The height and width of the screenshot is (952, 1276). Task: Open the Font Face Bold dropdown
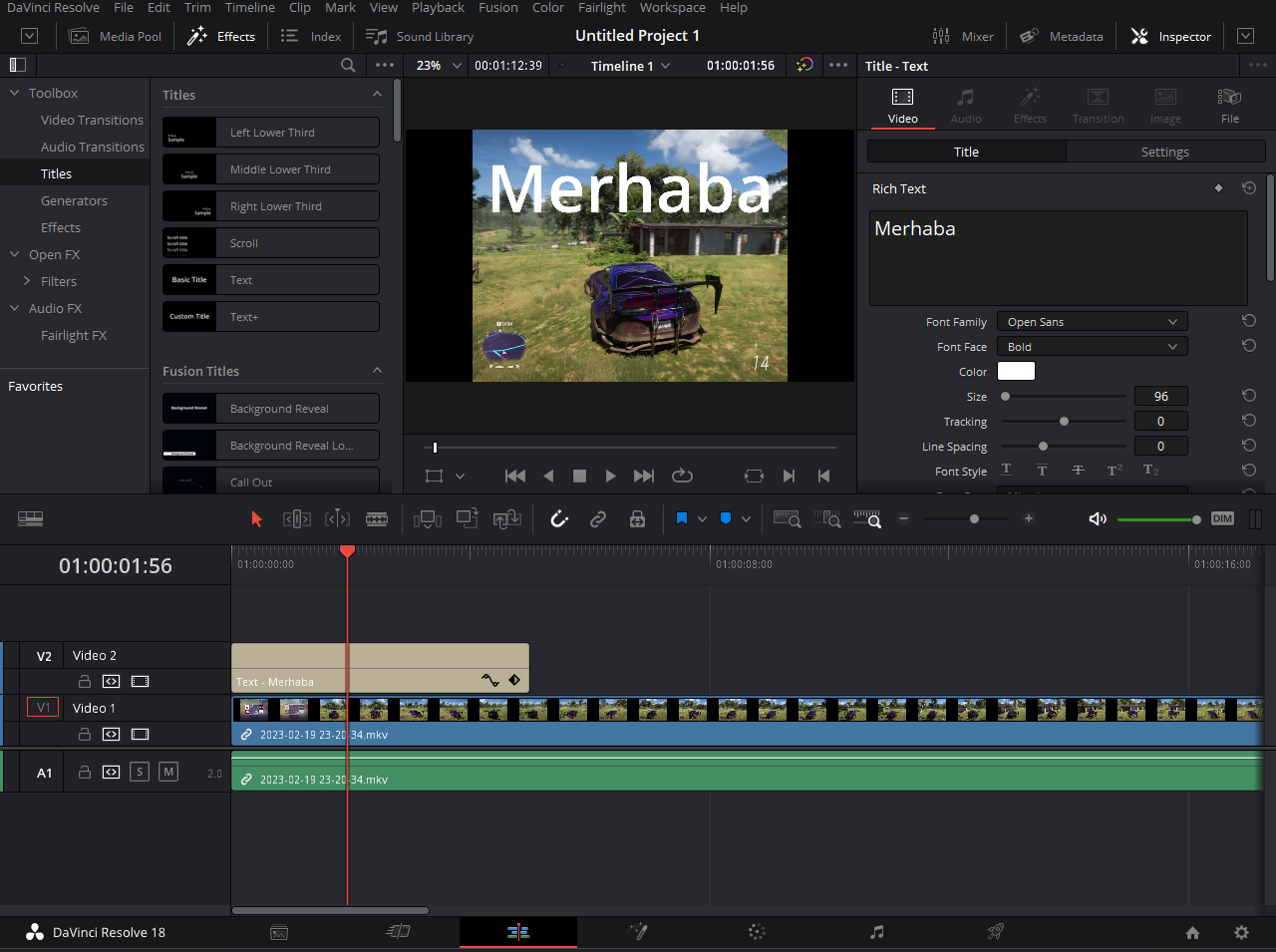tap(1092, 347)
